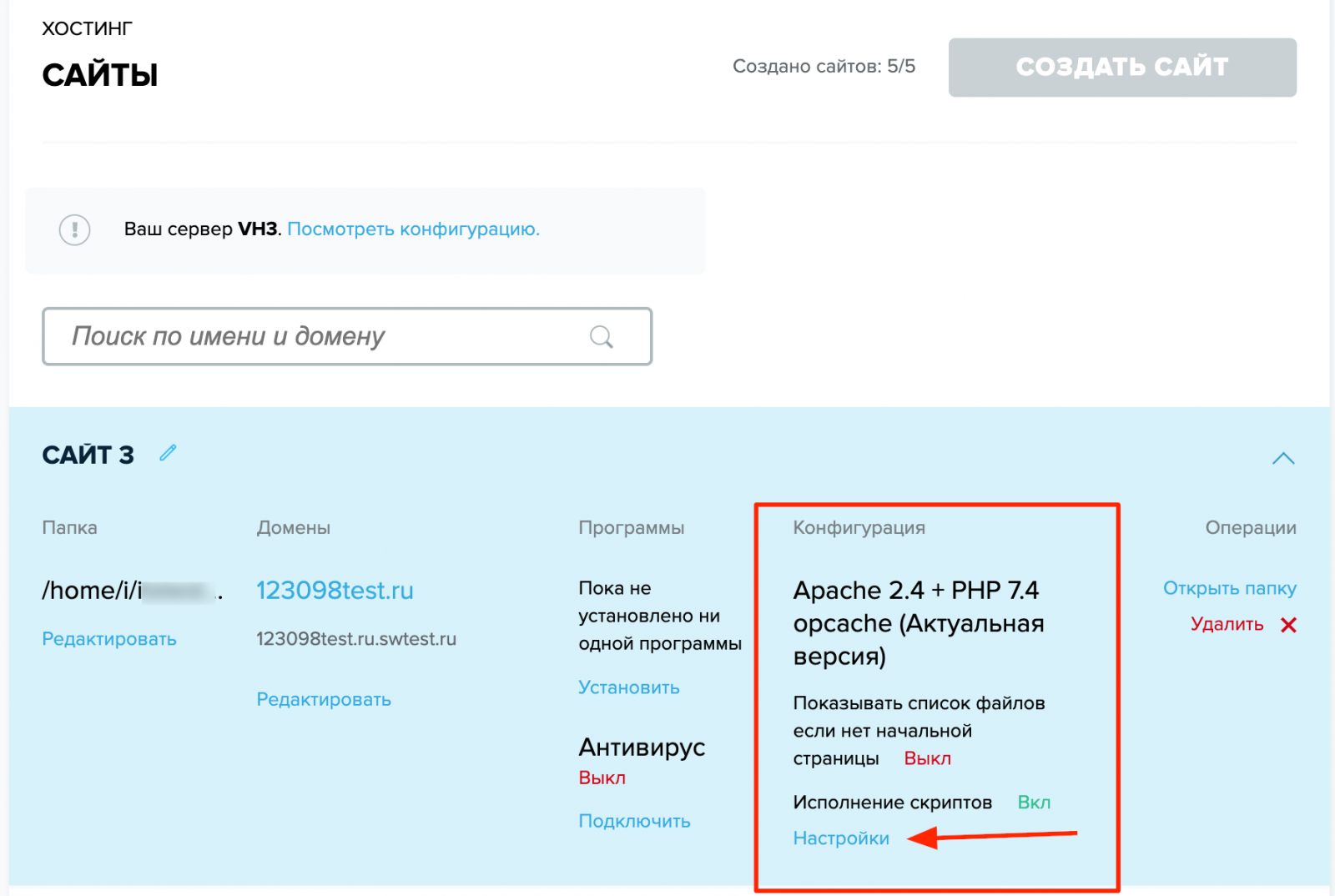The image size is (1335, 896).
Task: Click the СОЗДАТЬ САЙТ button
Action: [x=1122, y=67]
